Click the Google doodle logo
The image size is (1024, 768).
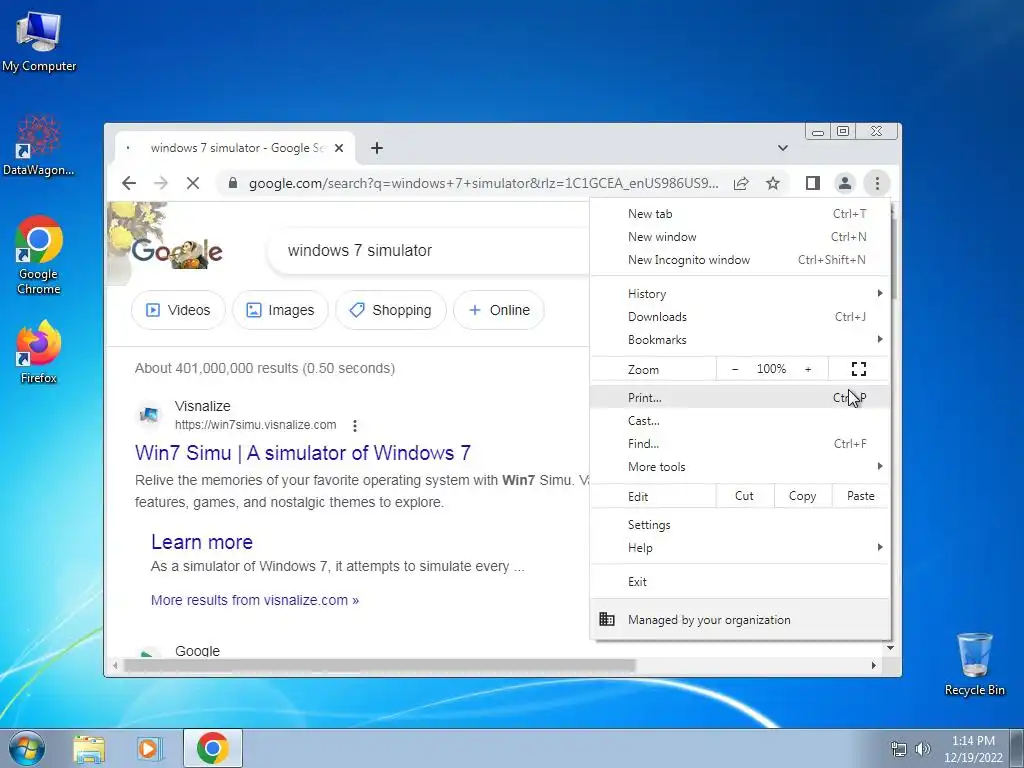176,251
